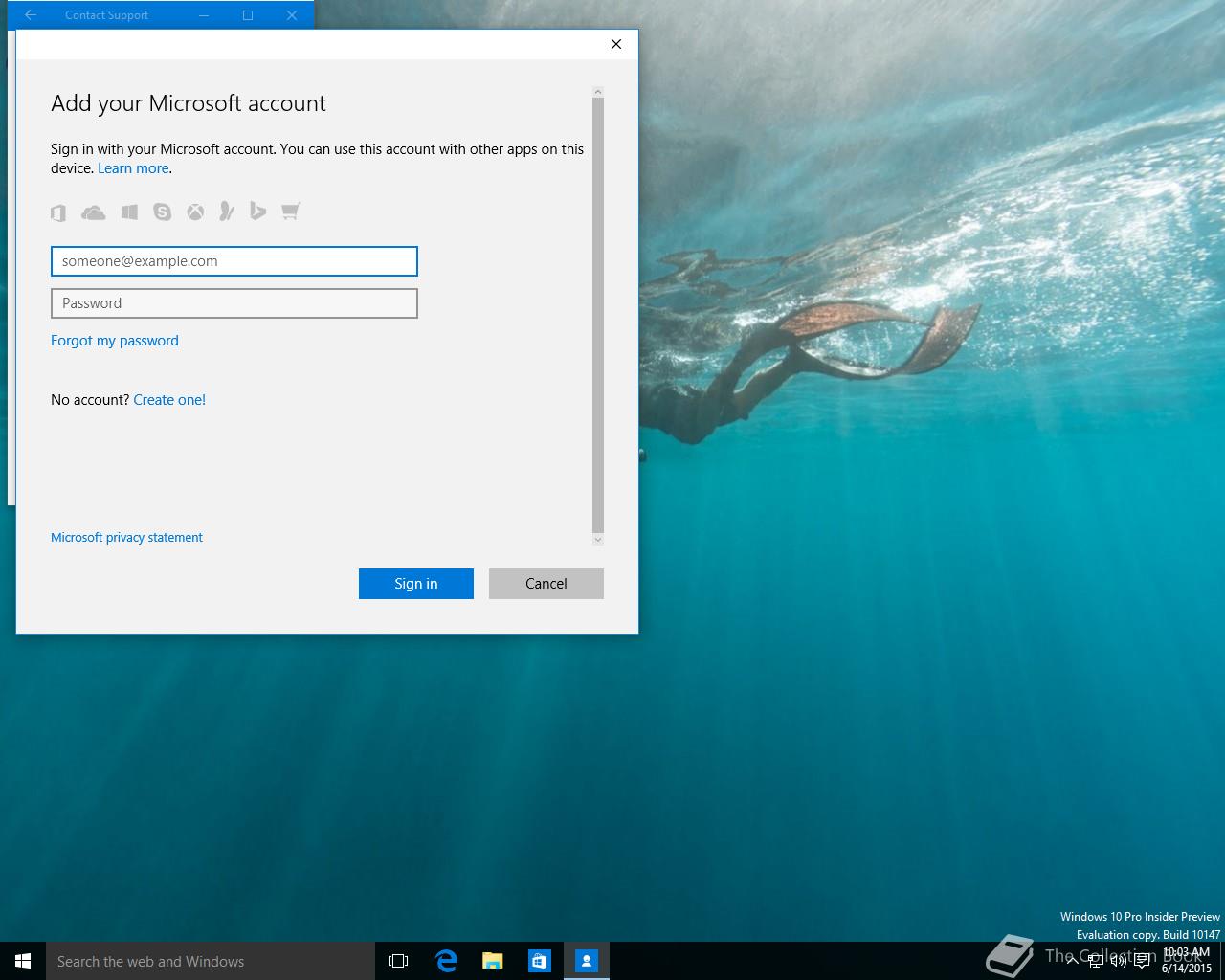This screenshot has height=980, width=1225.
Task: Minimize the Contact Support window
Action: coord(204,15)
